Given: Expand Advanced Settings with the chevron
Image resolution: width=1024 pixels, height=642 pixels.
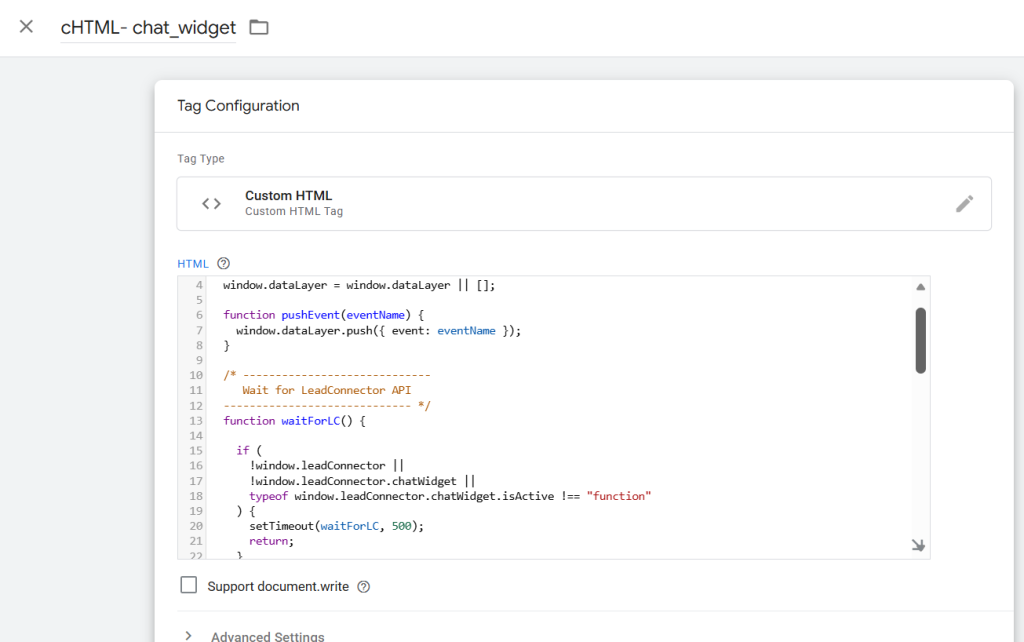Looking at the screenshot, I should 188,636.
